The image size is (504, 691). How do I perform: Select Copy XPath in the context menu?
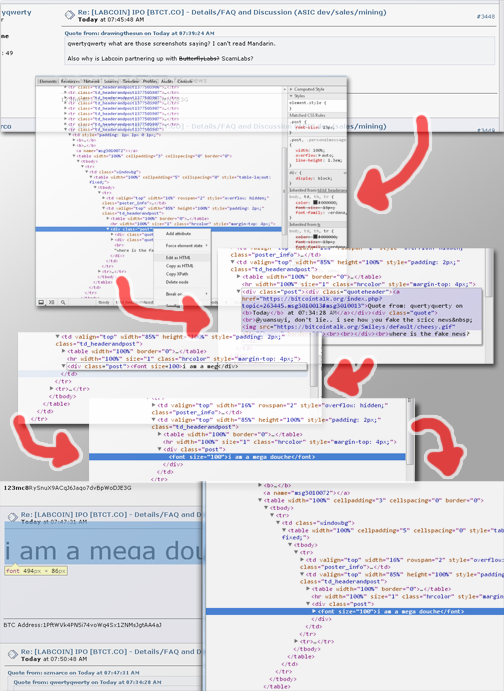click(182, 274)
